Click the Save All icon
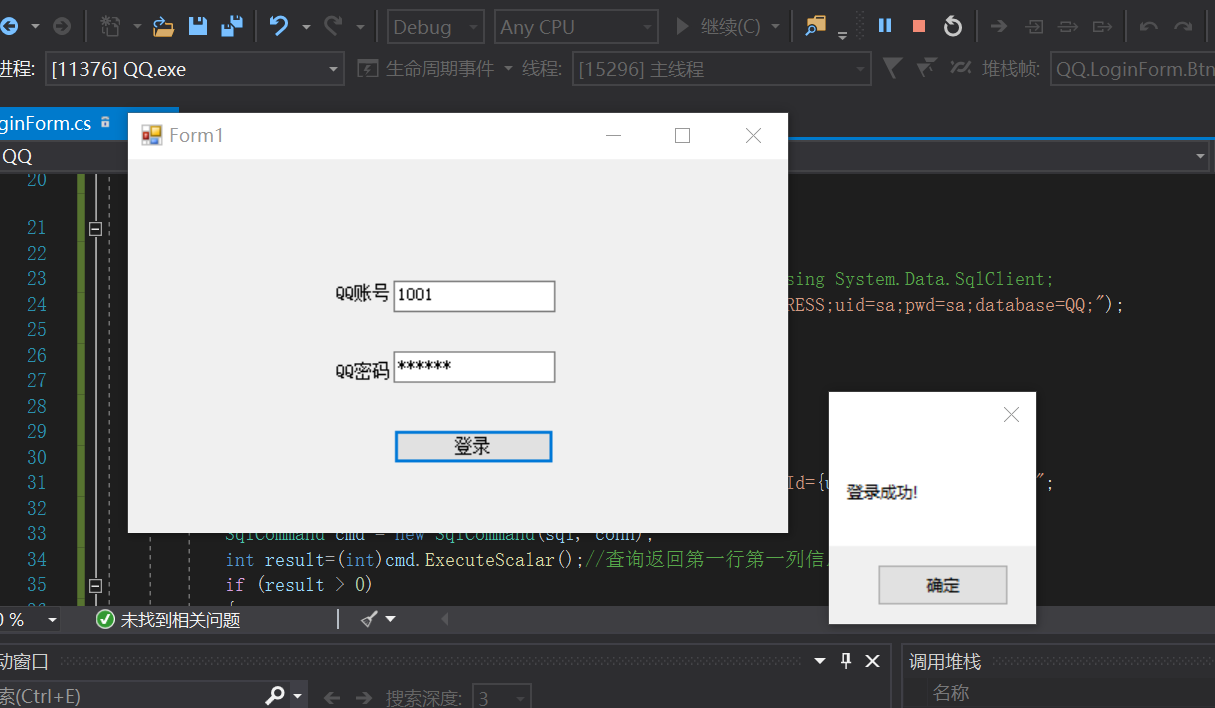Screen dimensions: 1215x708 [x=232, y=26]
